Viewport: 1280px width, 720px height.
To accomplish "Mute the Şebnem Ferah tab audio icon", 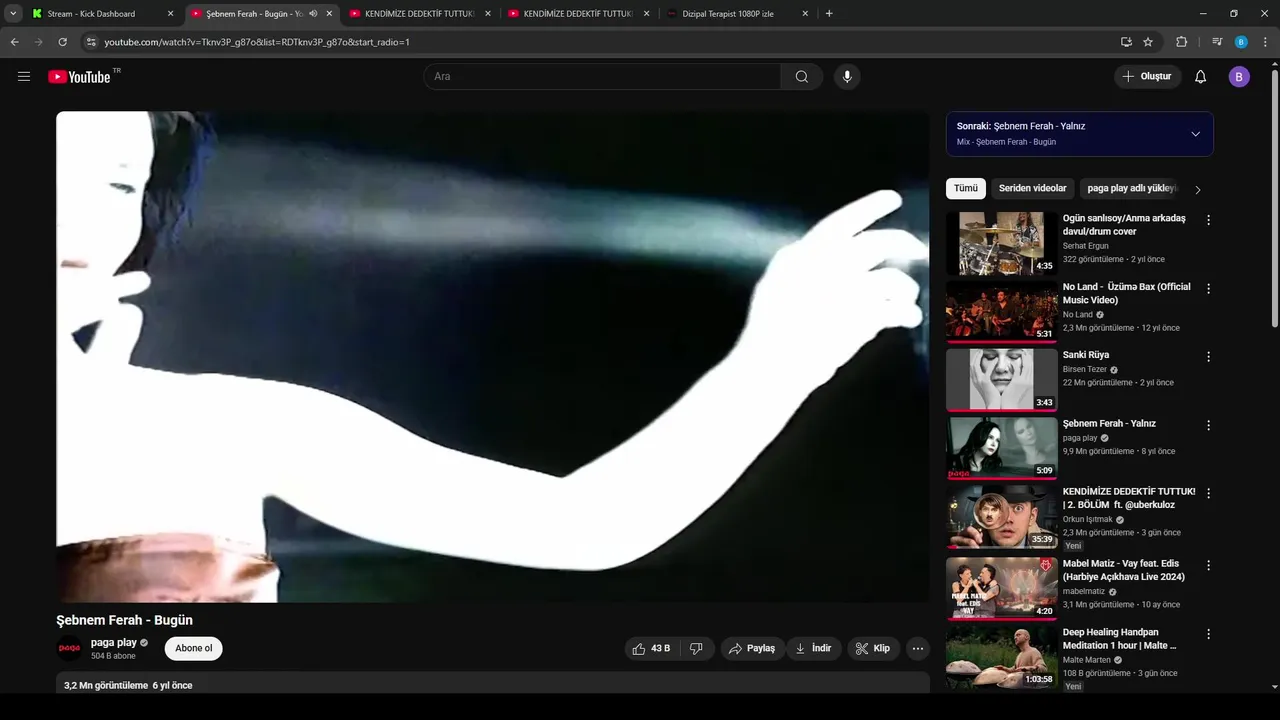I will click(313, 14).
